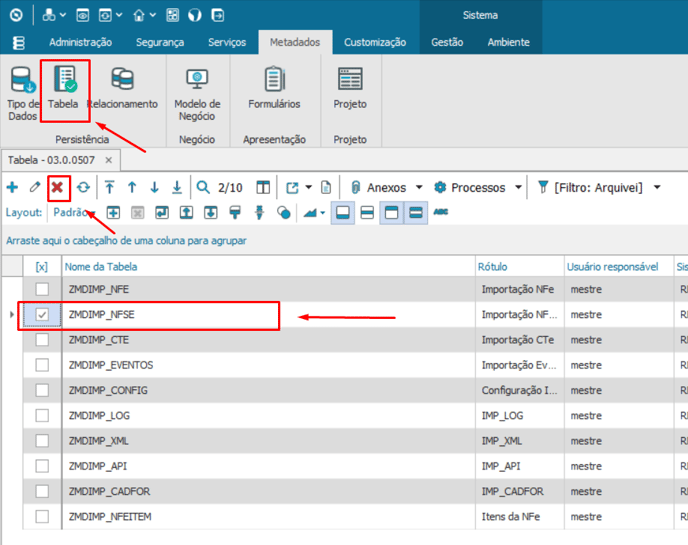The image size is (688, 545).
Task: Open Tipo de Dados in the ribbon
Action: coord(22,93)
